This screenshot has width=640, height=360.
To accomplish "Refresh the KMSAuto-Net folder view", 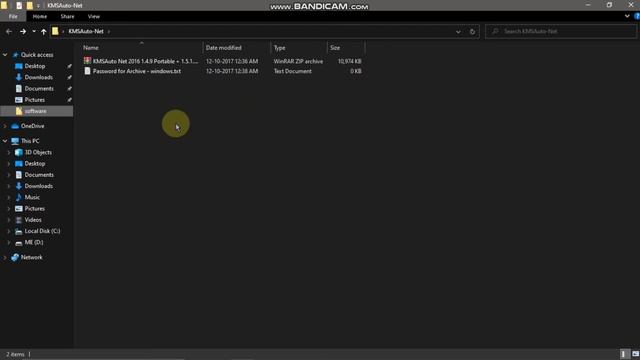I will [472, 31].
